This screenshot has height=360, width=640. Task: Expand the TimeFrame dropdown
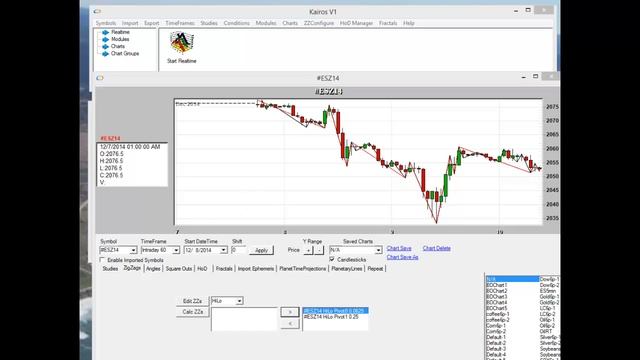(176, 250)
